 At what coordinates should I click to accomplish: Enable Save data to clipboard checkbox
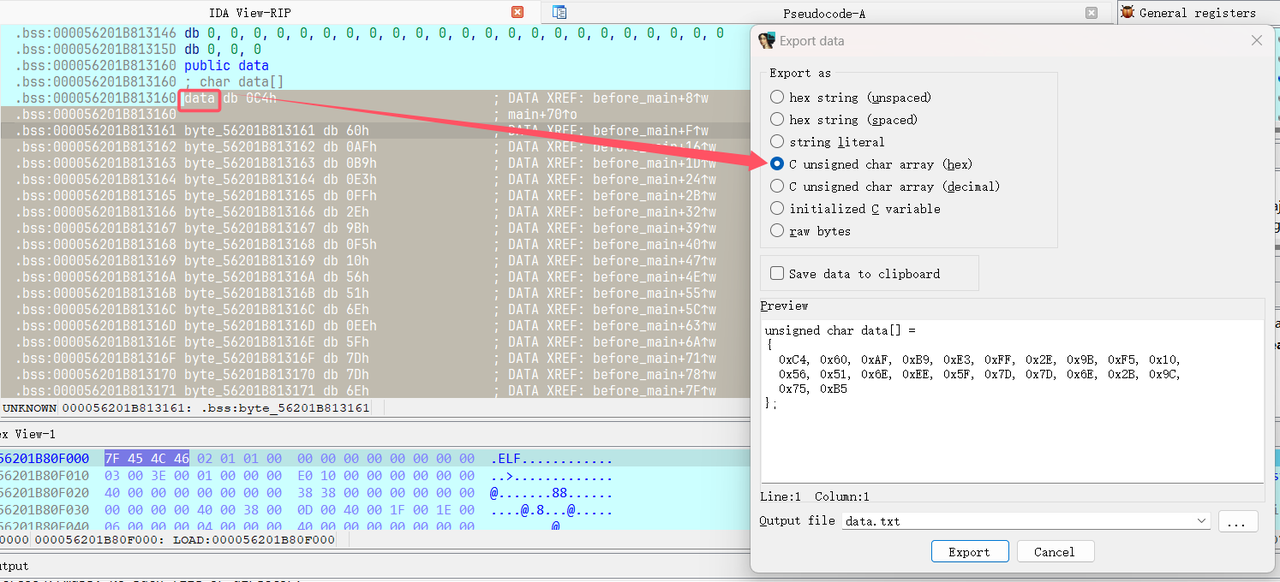click(777, 274)
